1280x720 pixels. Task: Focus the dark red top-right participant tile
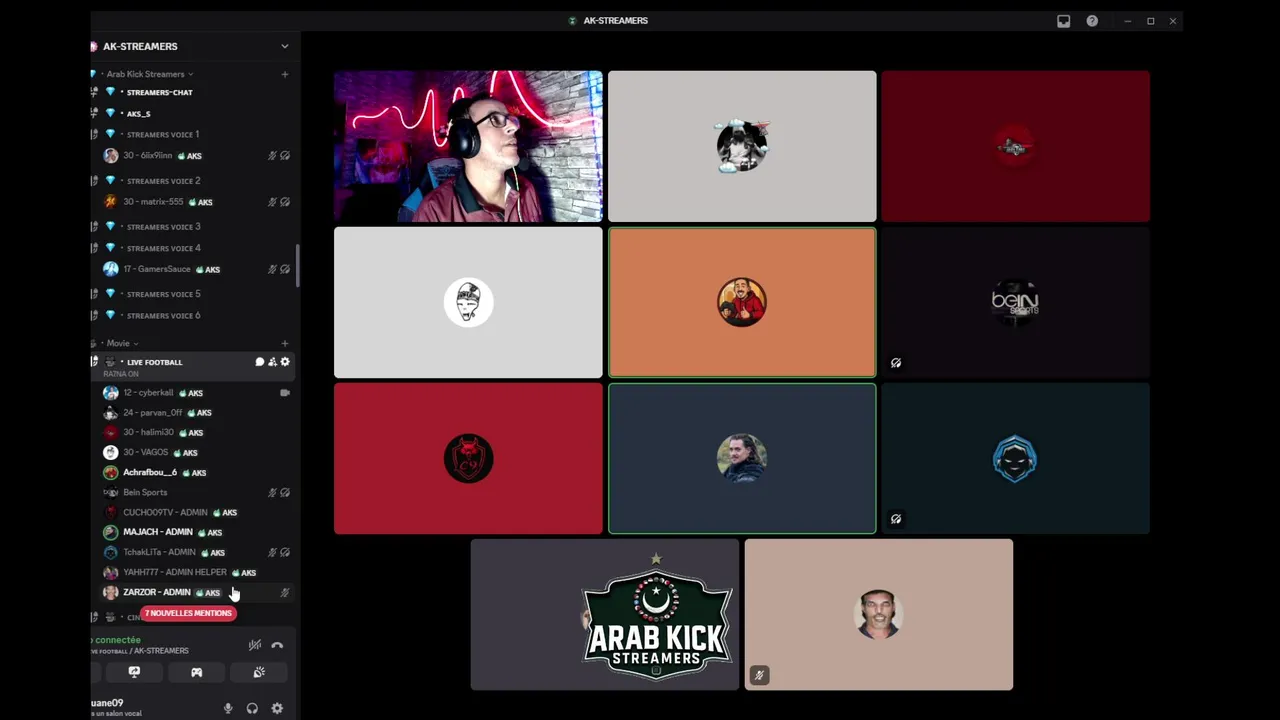(1015, 146)
